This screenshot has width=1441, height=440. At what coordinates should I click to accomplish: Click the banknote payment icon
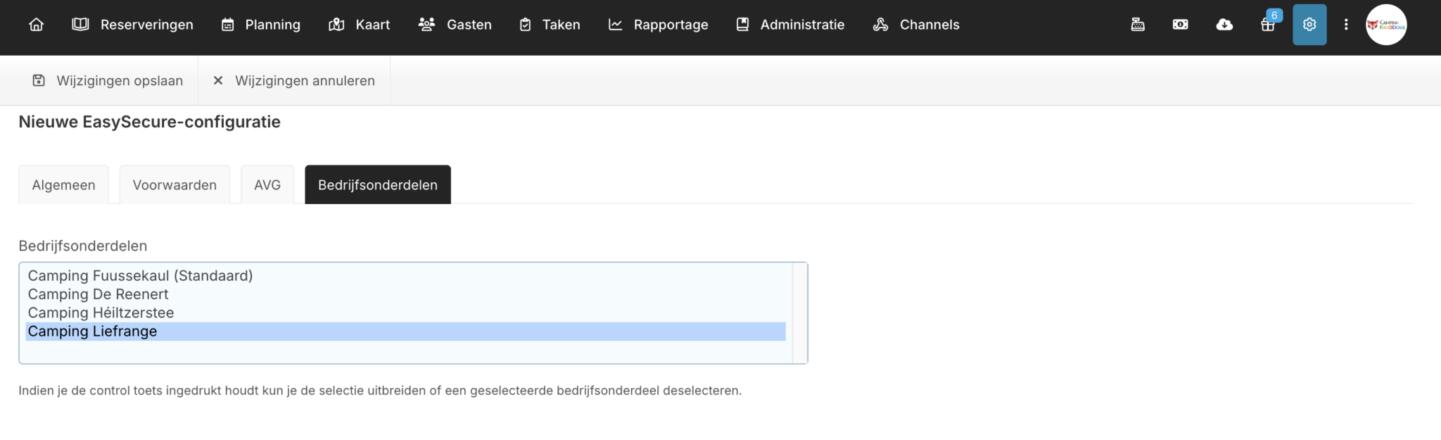pos(1180,25)
